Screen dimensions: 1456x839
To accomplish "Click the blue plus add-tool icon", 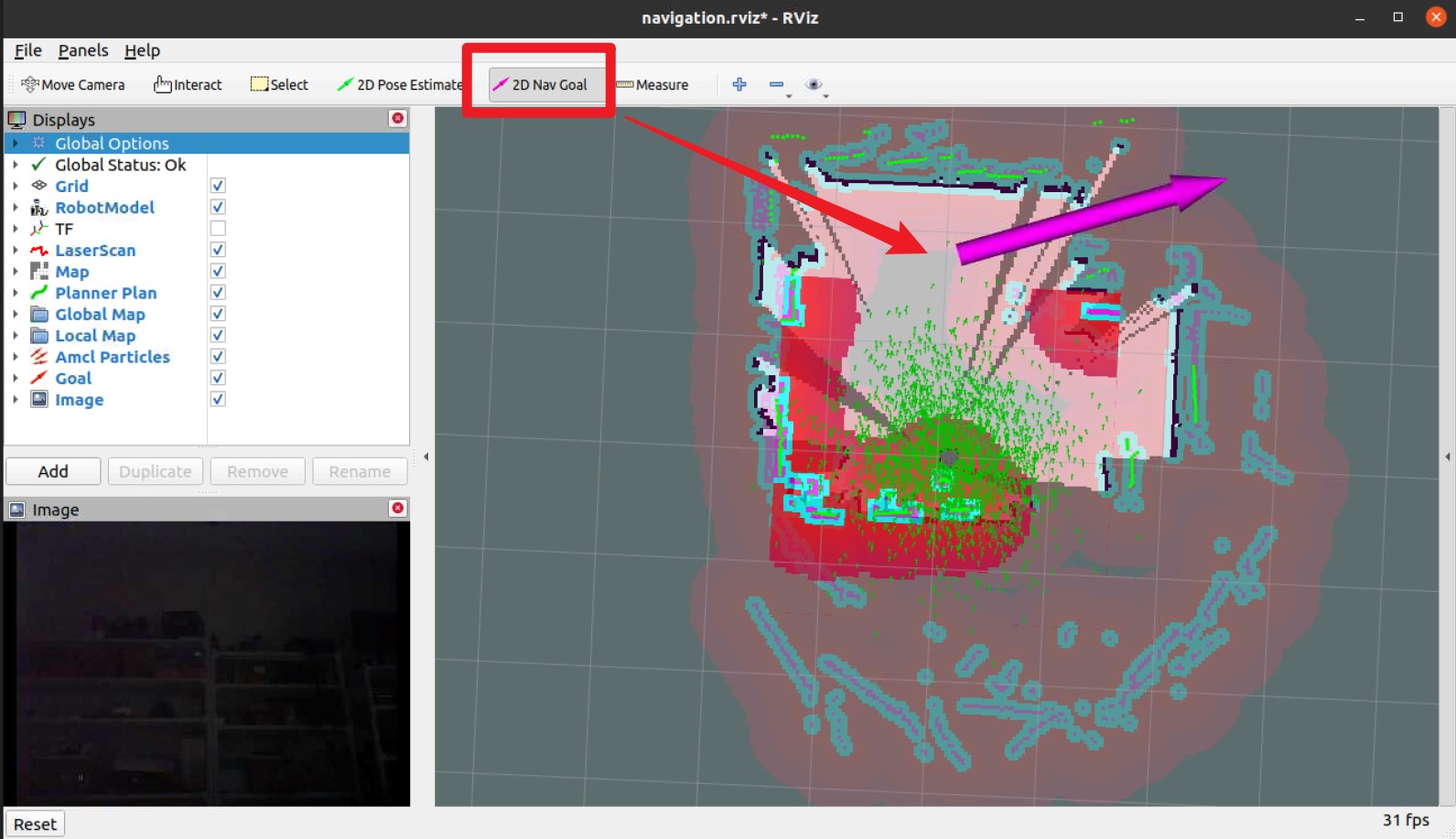I will (x=739, y=84).
